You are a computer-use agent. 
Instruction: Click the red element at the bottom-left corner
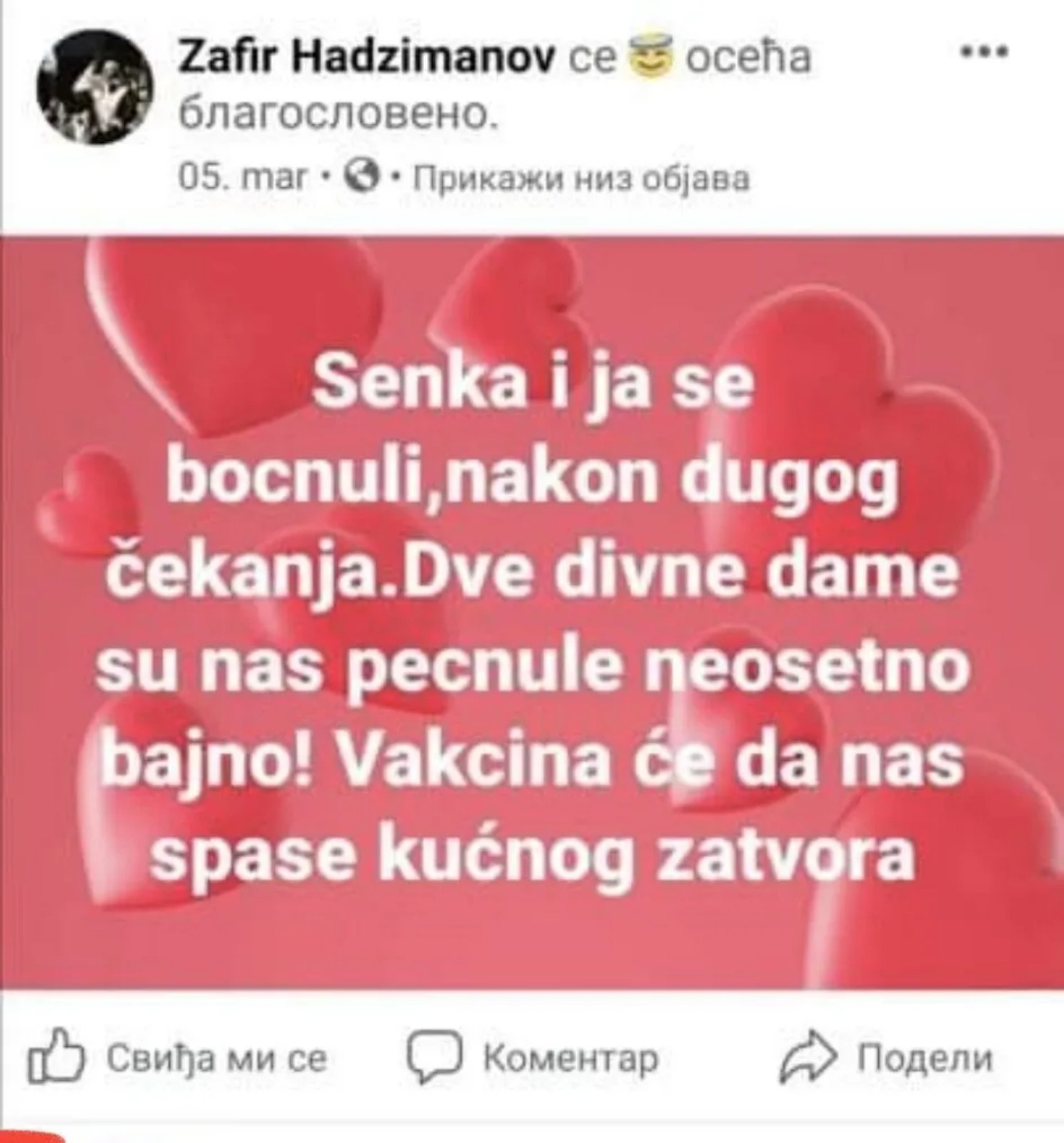click(31, 1137)
